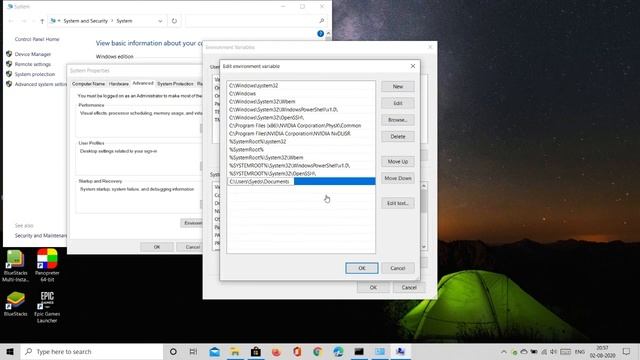The image size is (640, 360).
Task: Open Microsoft Edge from the taskbar
Action: point(338,351)
